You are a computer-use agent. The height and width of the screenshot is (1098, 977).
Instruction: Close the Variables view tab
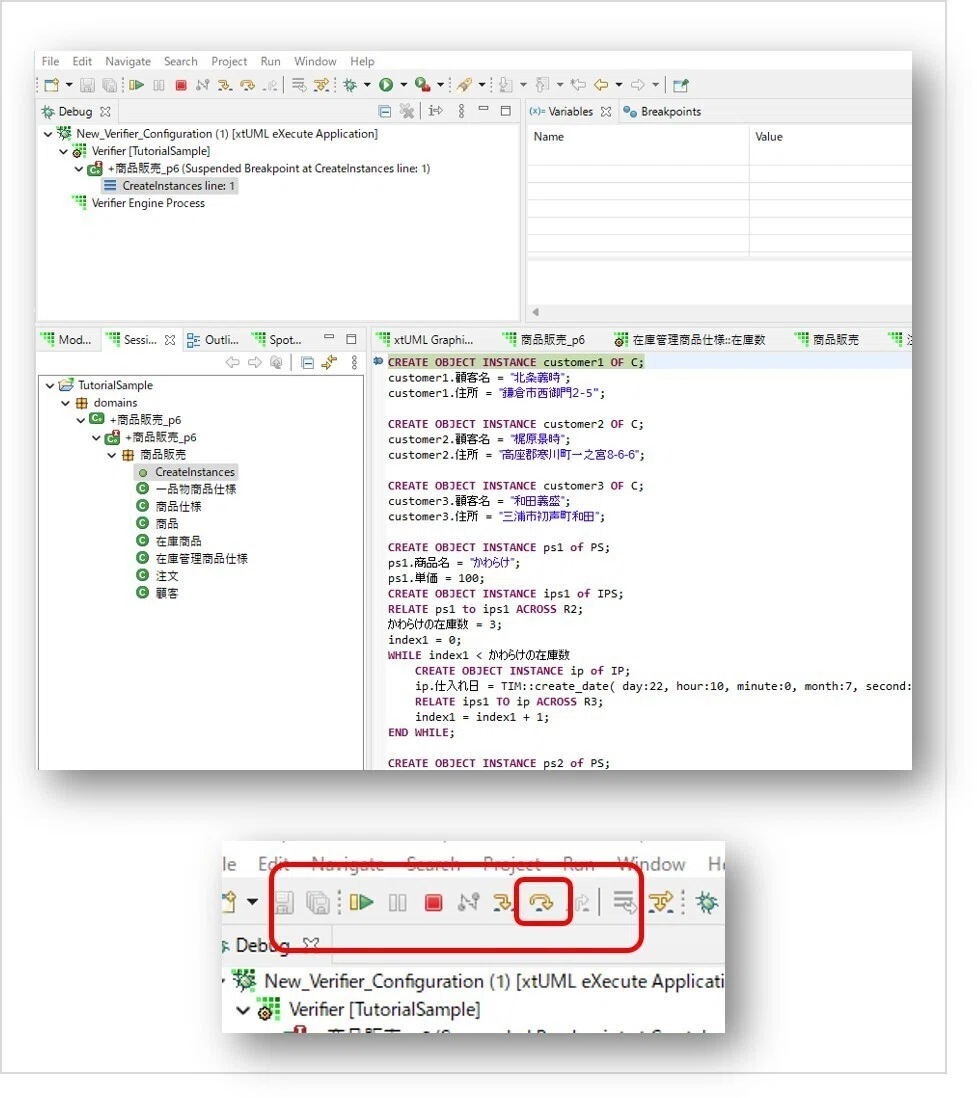[607, 112]
